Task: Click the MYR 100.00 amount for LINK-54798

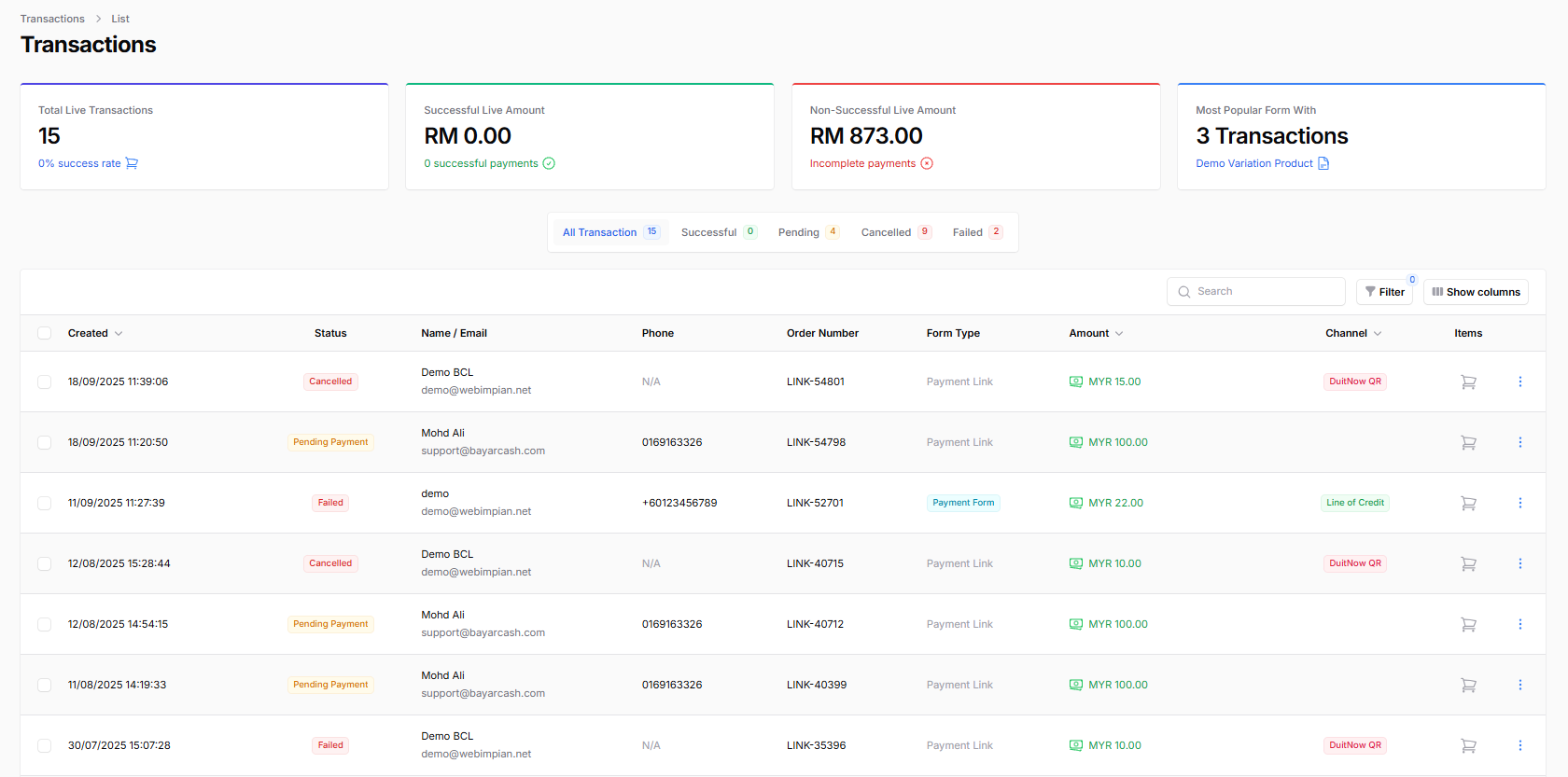Action: tap(1118, 442)
